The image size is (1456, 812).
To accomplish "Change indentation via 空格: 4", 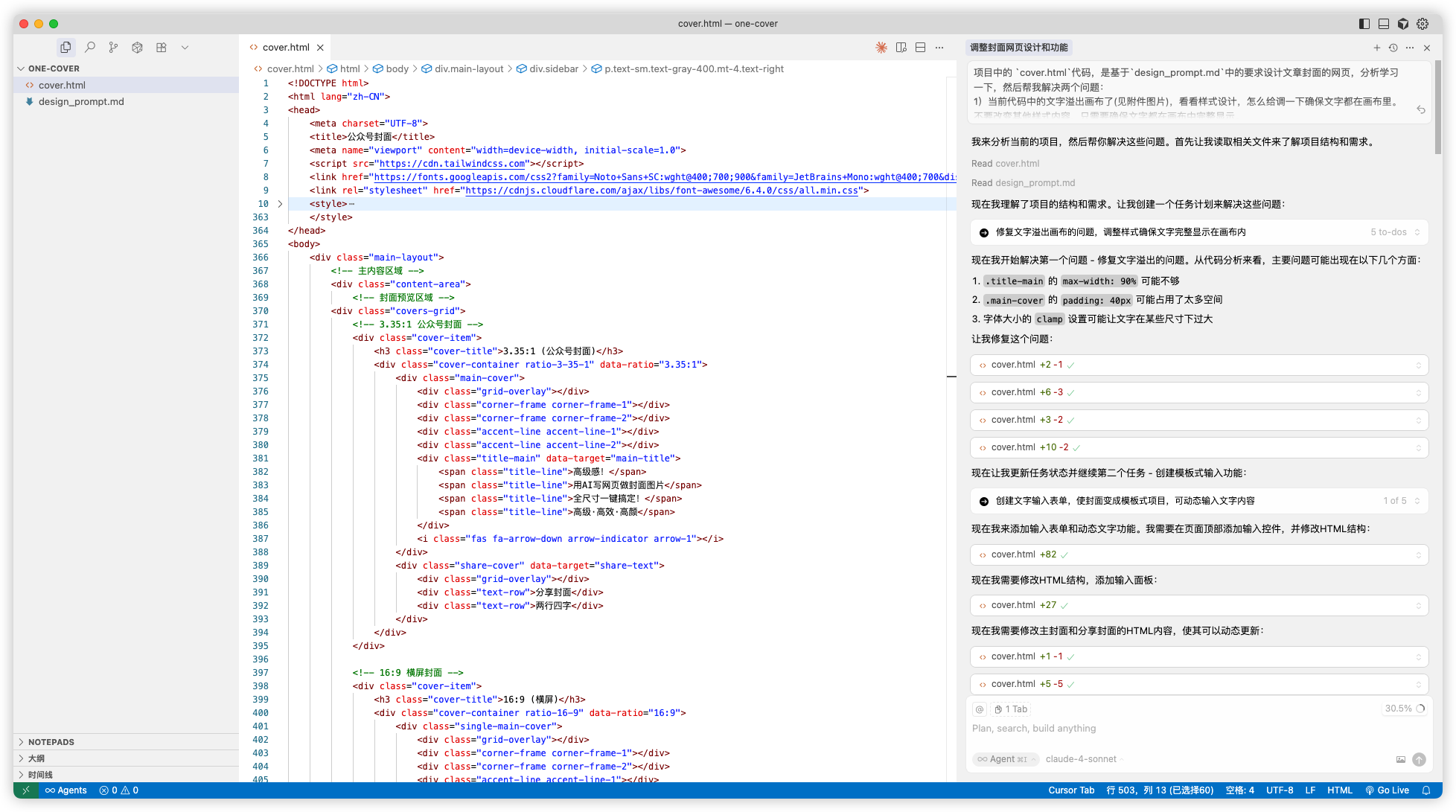I will [x=1240, y=790].
